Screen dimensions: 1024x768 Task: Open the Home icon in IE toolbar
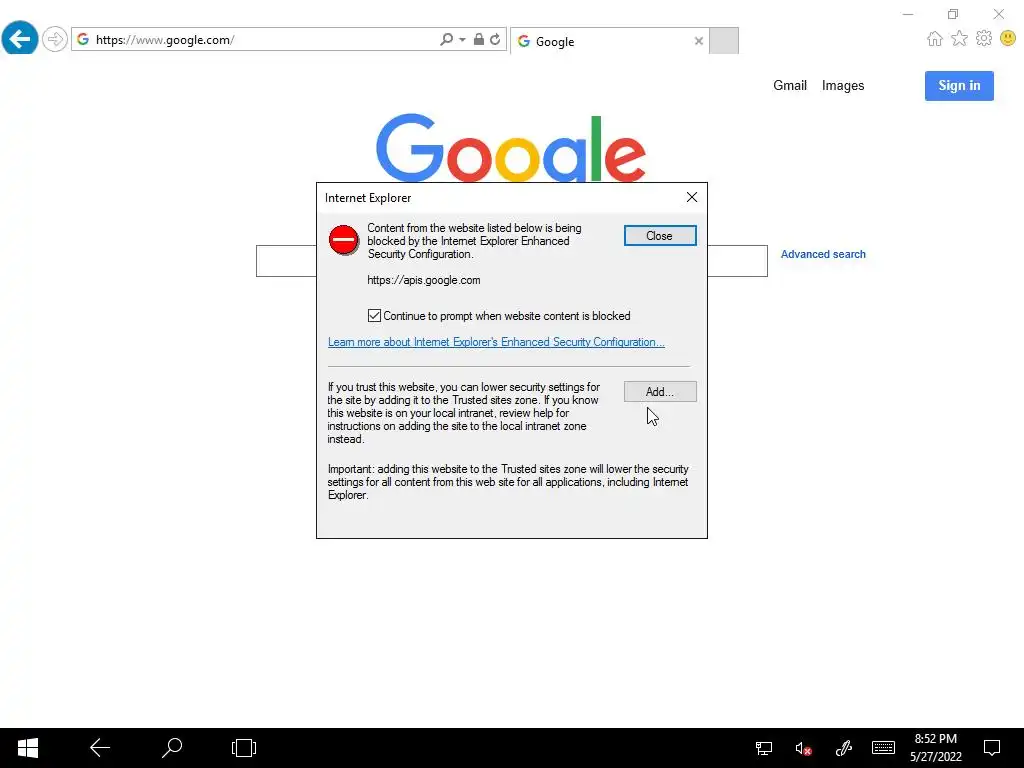pos(935,39)
